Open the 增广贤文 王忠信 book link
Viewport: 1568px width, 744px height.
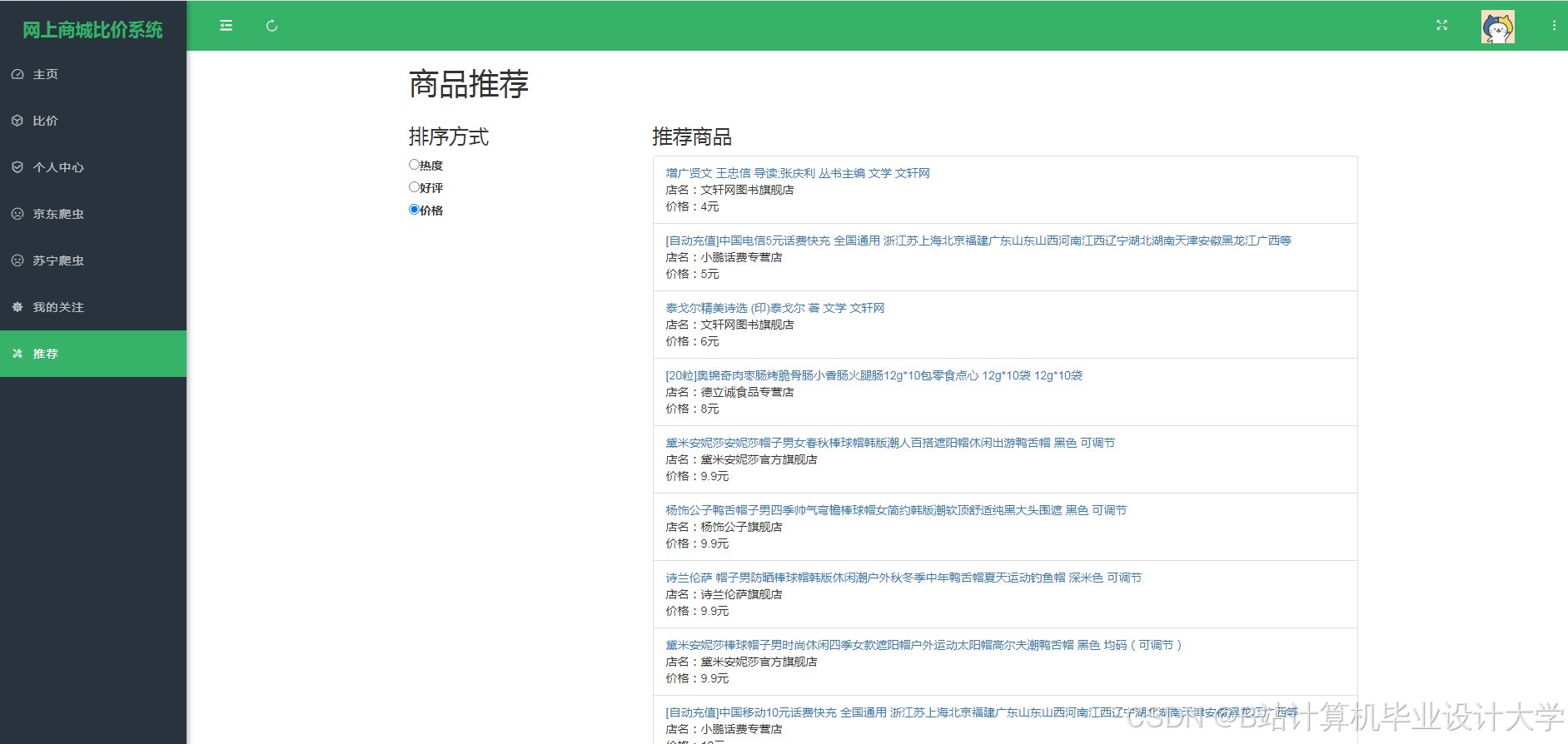(x=798, y=173)
